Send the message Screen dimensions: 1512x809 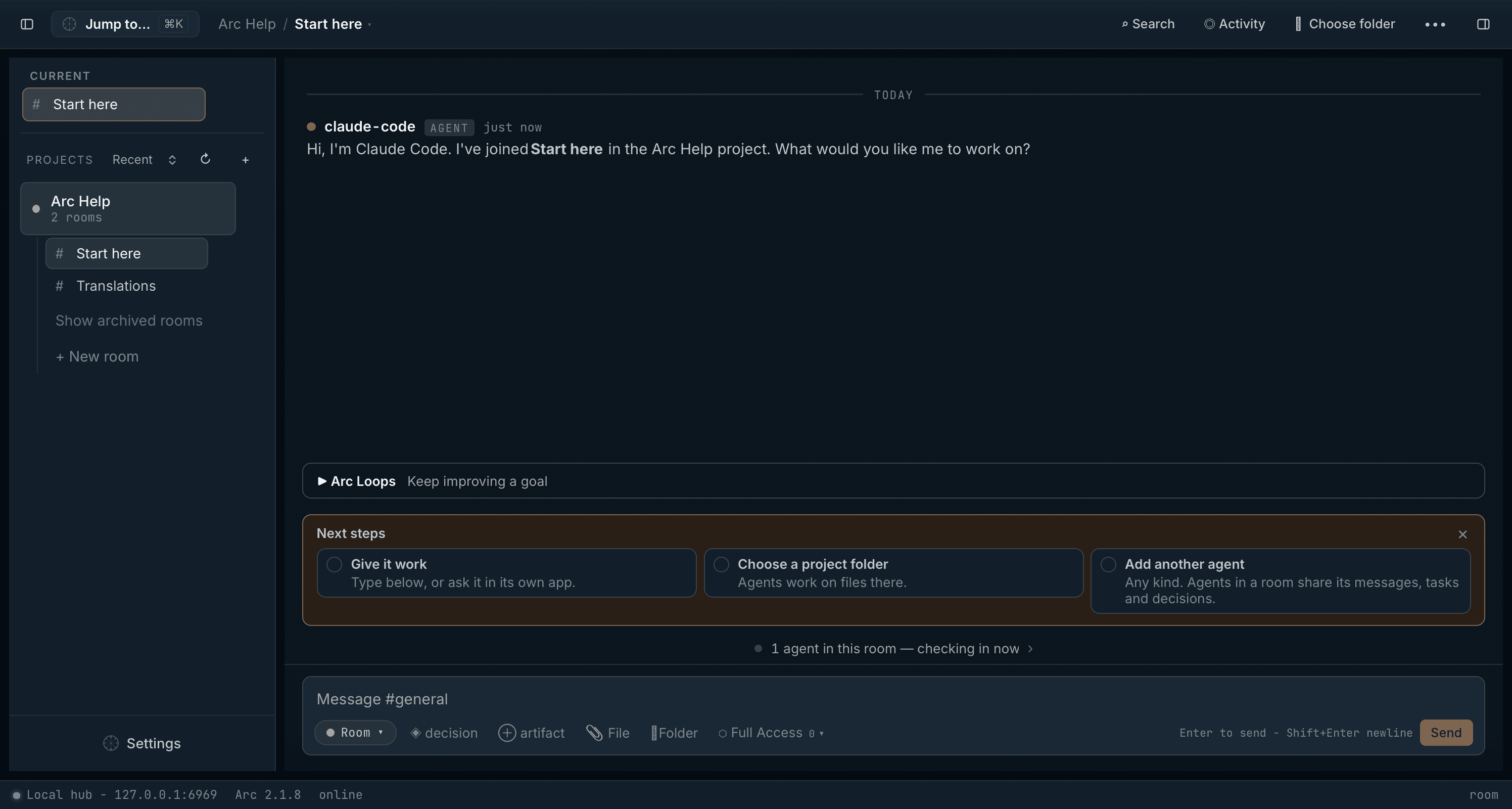pos(1446,733)
